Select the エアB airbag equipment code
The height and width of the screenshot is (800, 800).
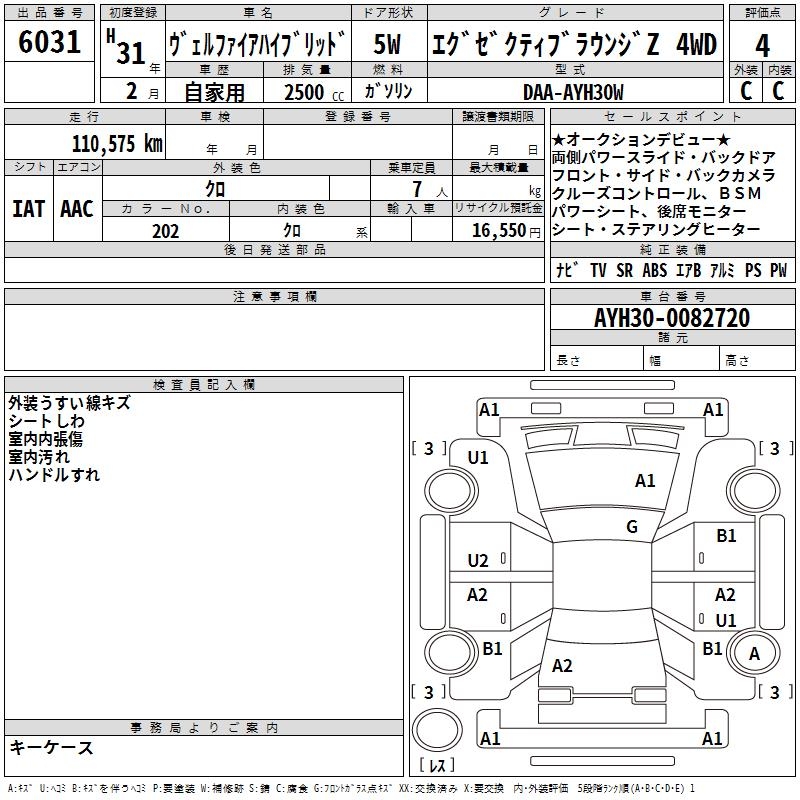tap(688, 270)
